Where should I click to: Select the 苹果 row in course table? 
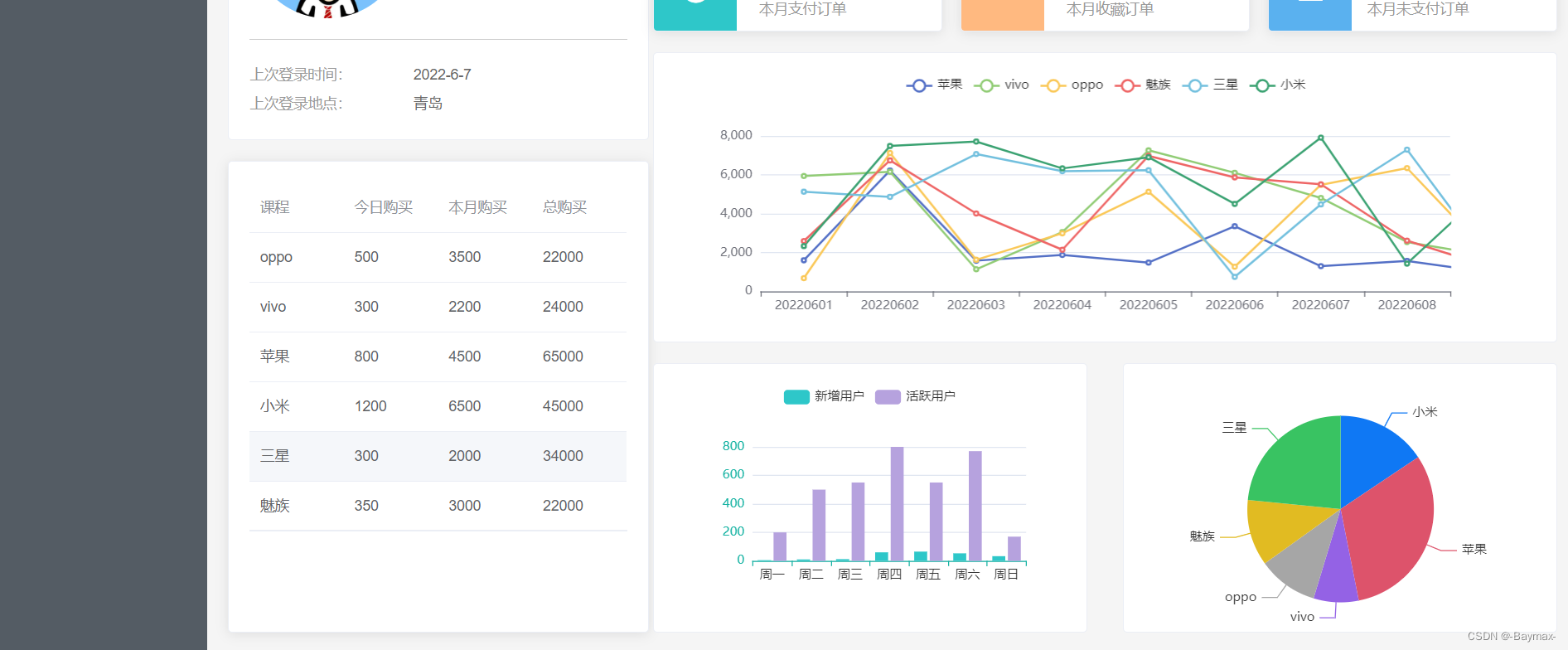(438, 357)
